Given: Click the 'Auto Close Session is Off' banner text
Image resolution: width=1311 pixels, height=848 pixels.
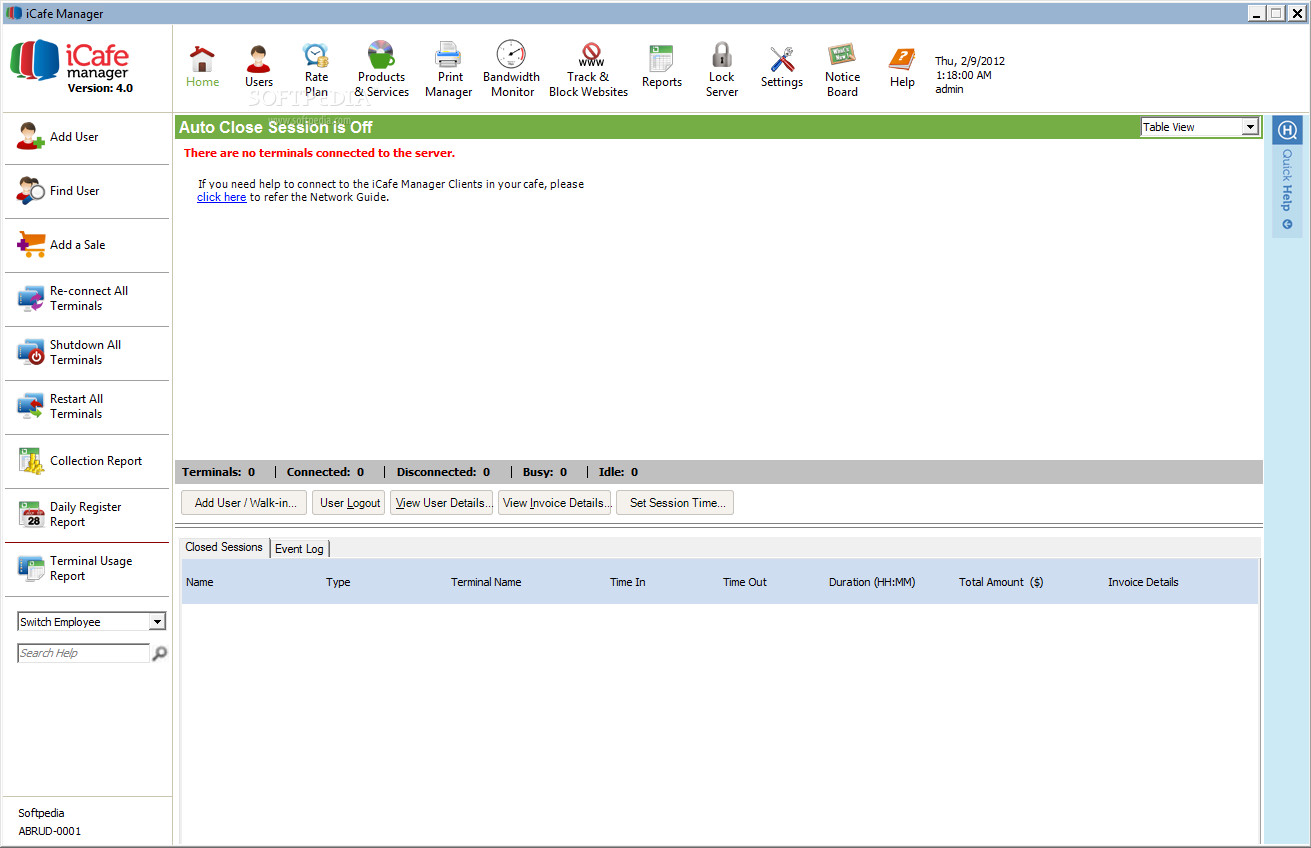Looking at the screenshot, I should 276,127.
